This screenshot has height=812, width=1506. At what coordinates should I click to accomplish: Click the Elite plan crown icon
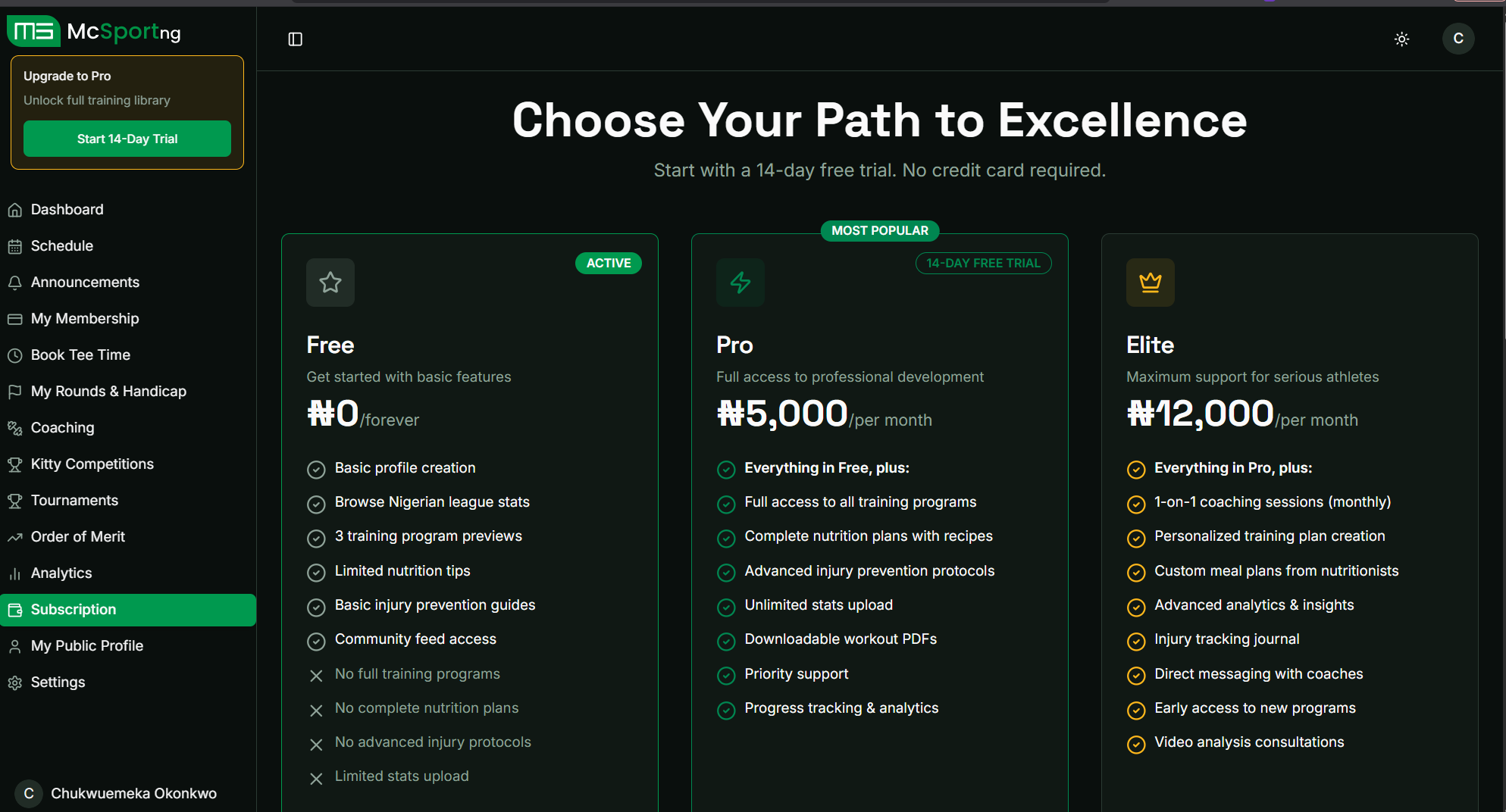[x=1150, y=283]
